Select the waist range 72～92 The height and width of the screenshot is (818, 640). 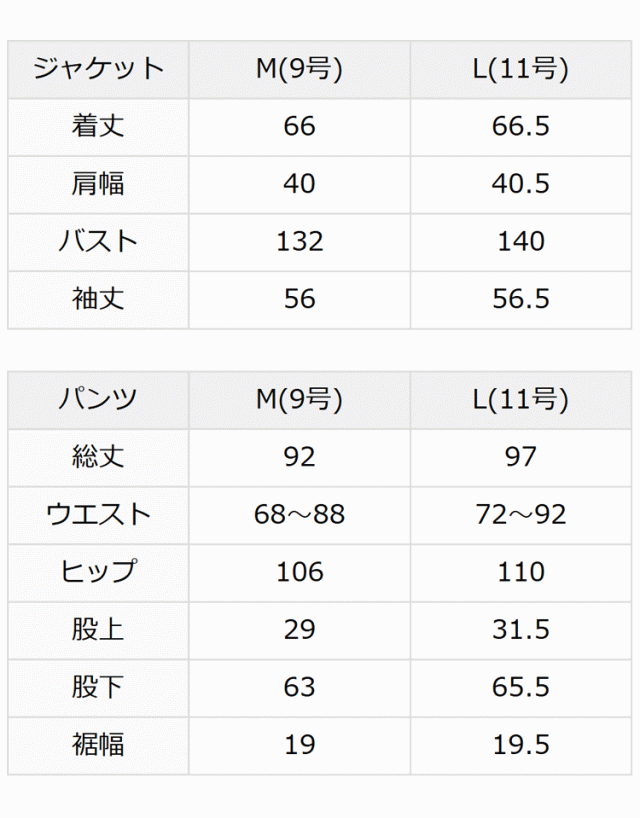(521, 514)
